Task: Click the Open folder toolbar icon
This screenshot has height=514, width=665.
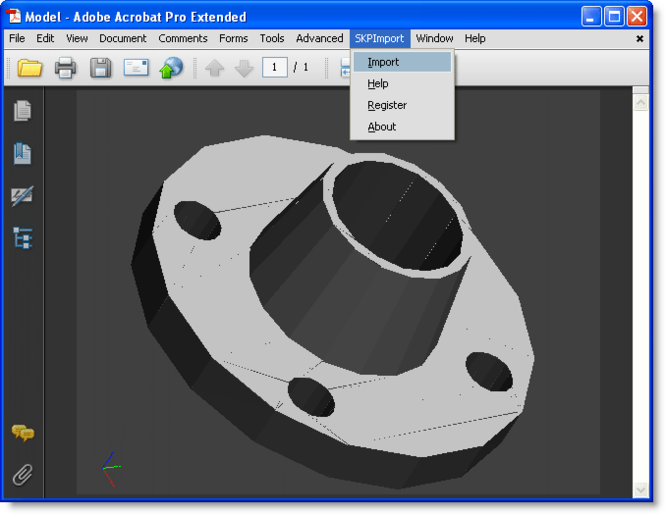Action: pyautogui.click(x=30, y=68)
